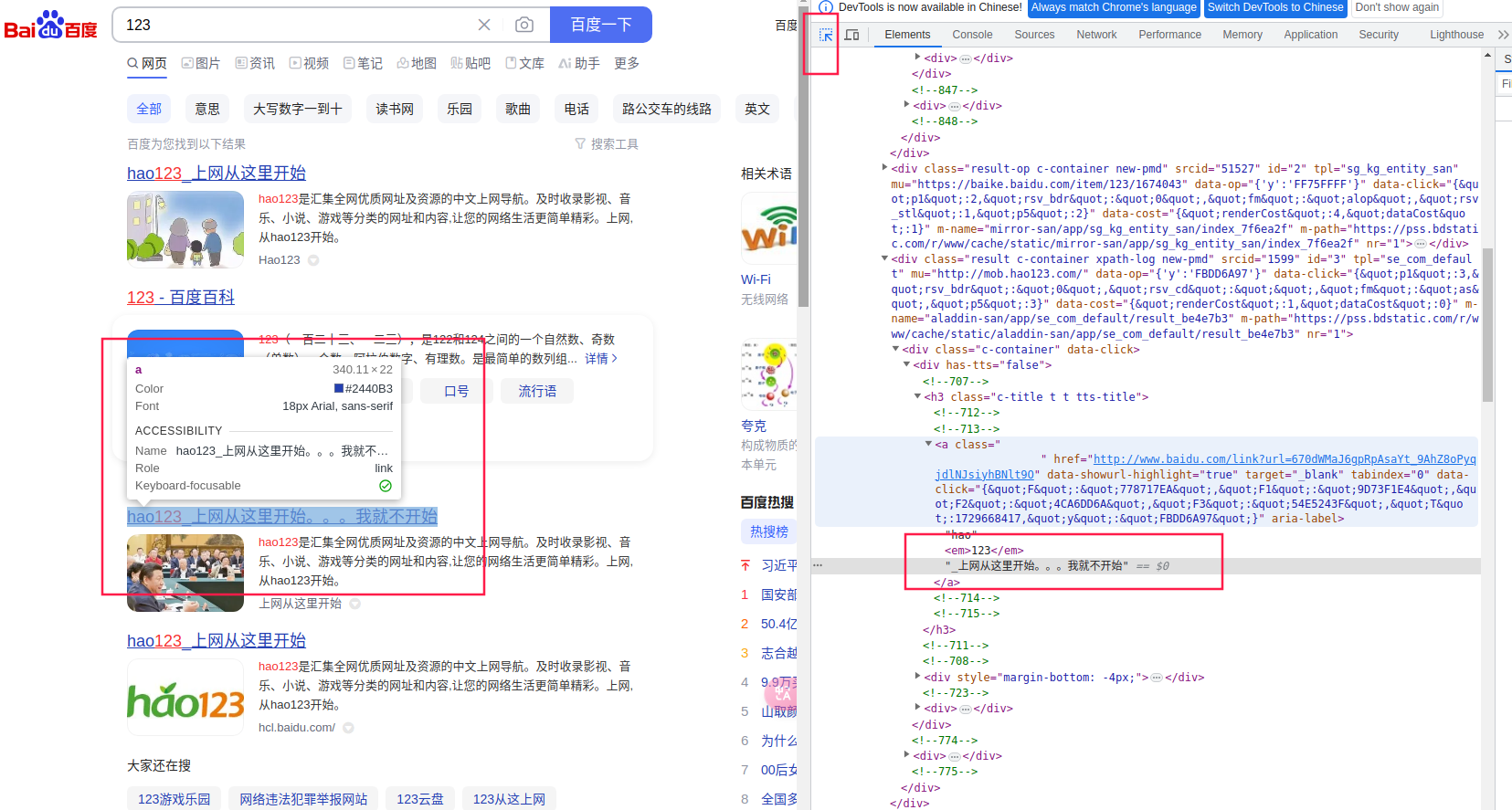
Task: Open the 网络违法犯罪举报网站 related search
Action: pyautogui.click(x=303, y=799)
